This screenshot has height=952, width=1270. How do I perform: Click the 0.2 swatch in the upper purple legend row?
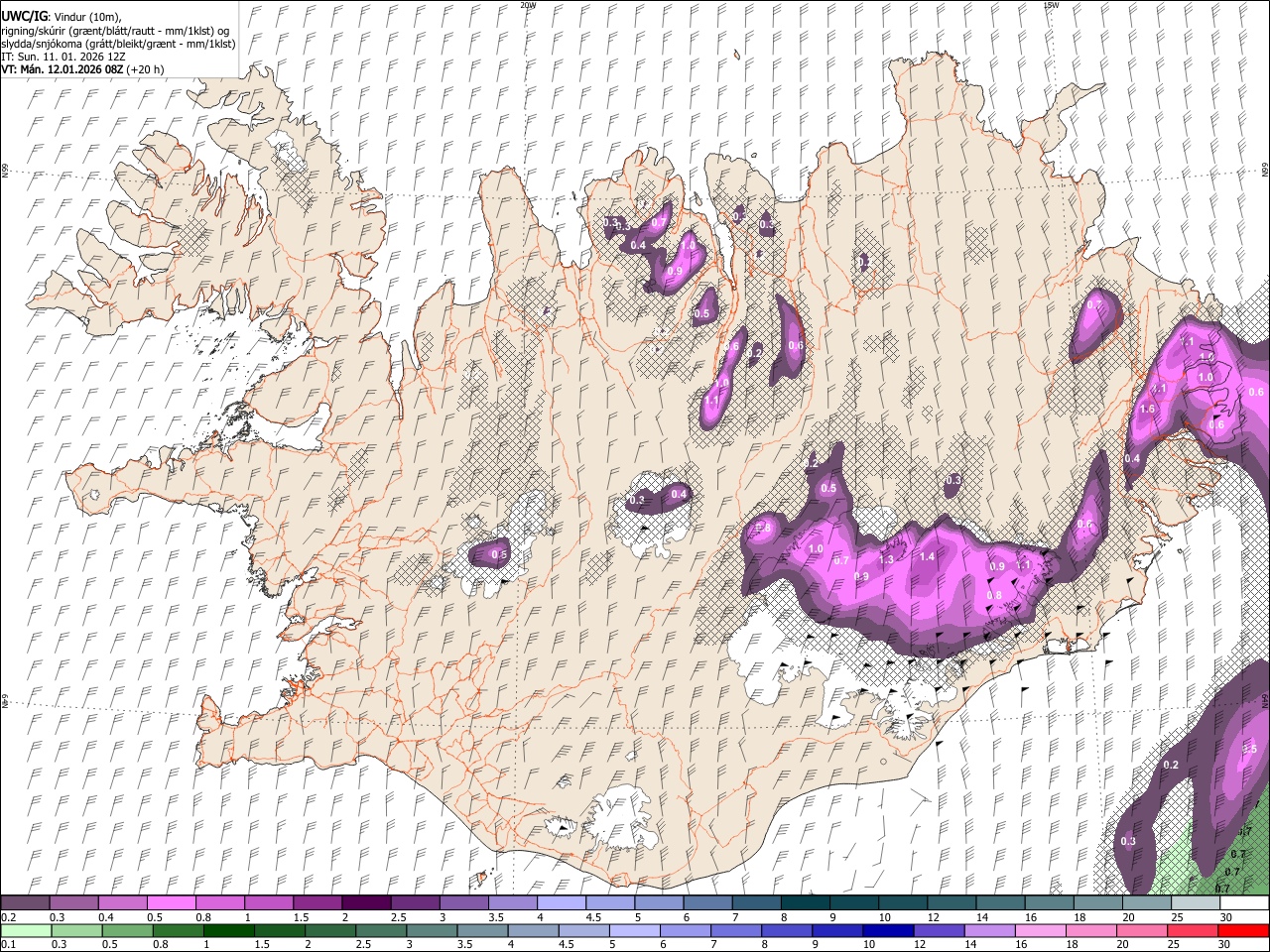coord(25,903)
